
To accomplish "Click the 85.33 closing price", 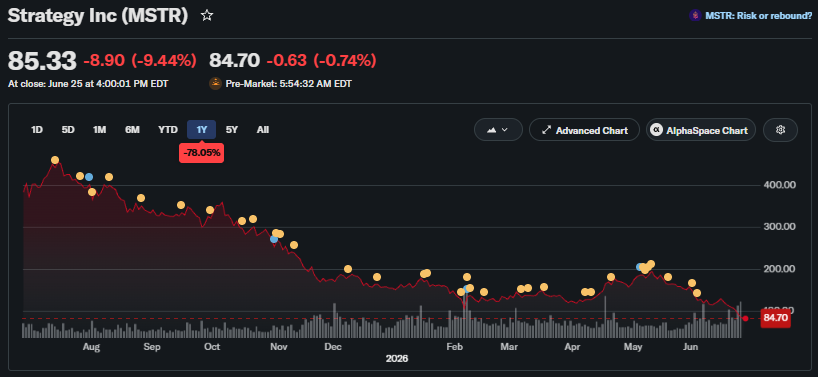I will tap(42, 60).
